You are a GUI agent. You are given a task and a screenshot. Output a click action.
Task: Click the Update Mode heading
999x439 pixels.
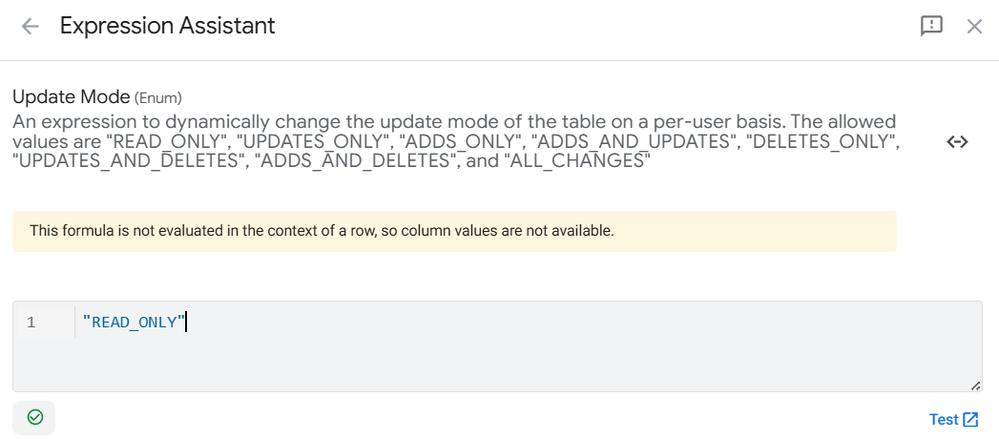click(71, 97)
